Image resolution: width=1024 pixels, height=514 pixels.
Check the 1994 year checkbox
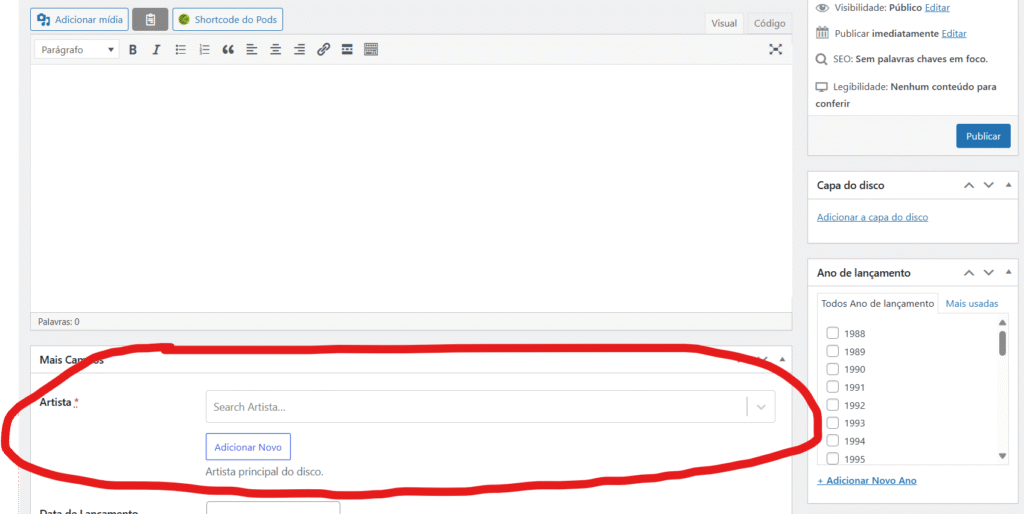[832, 441]
